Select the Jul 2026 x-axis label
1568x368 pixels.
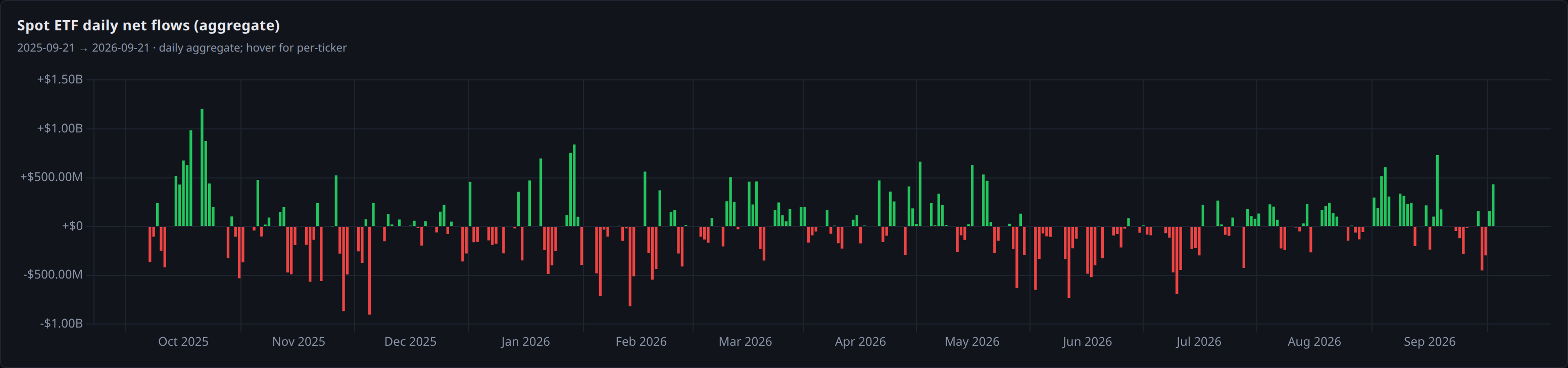point(1199,341)
